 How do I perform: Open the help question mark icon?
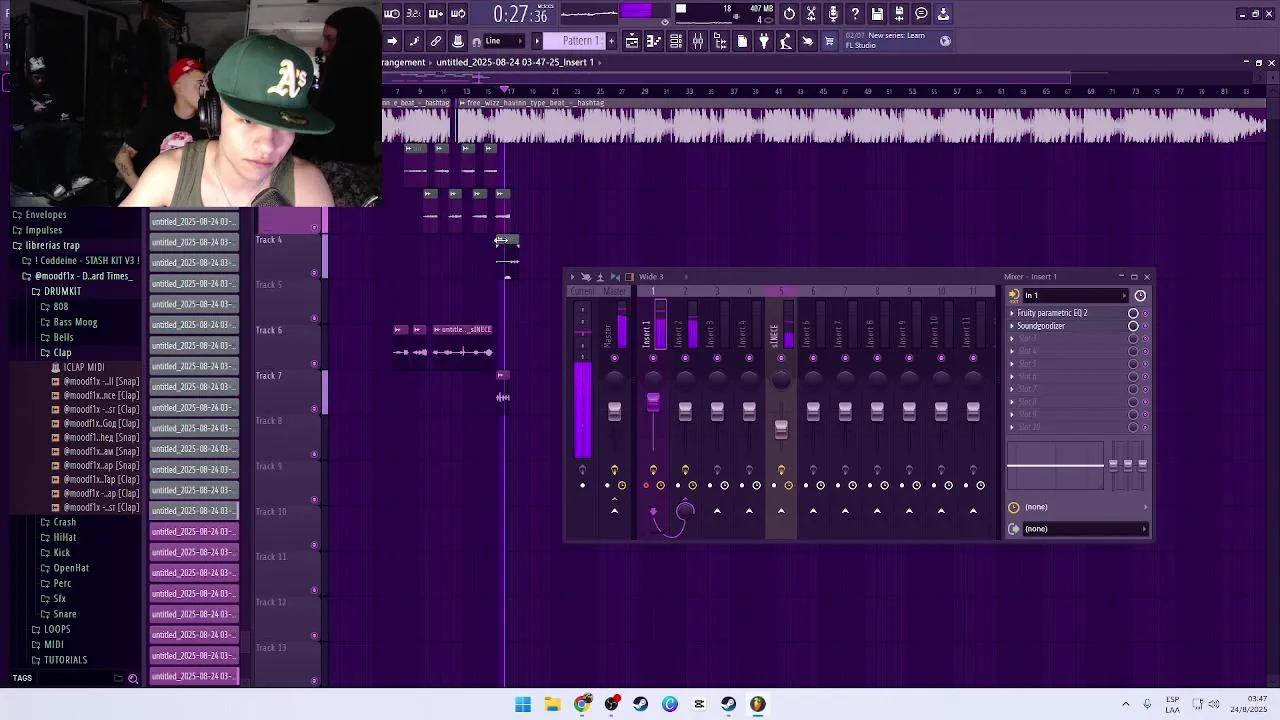(855, 14)
